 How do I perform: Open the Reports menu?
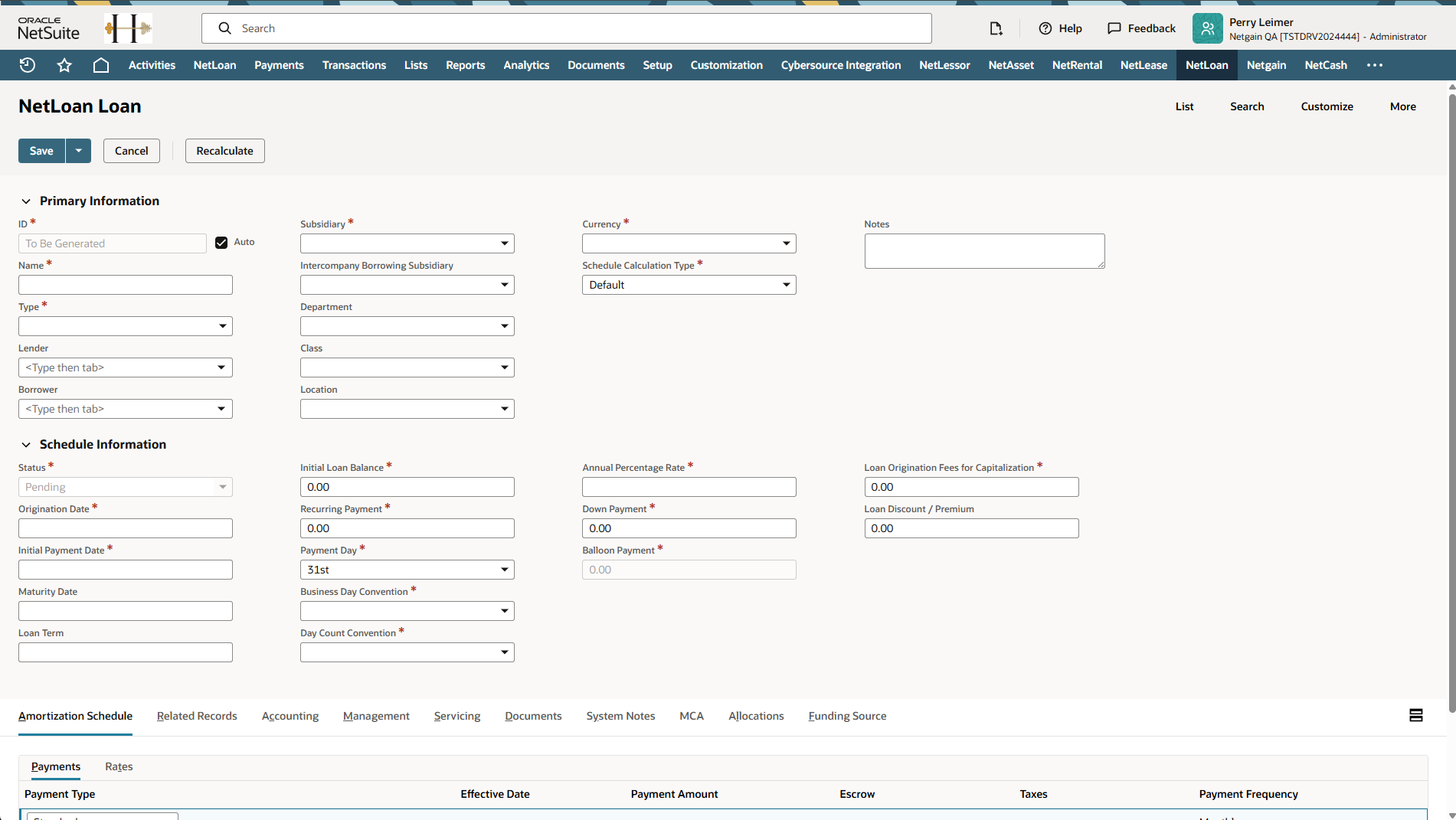pyautogui.click(x=465, y=65)
